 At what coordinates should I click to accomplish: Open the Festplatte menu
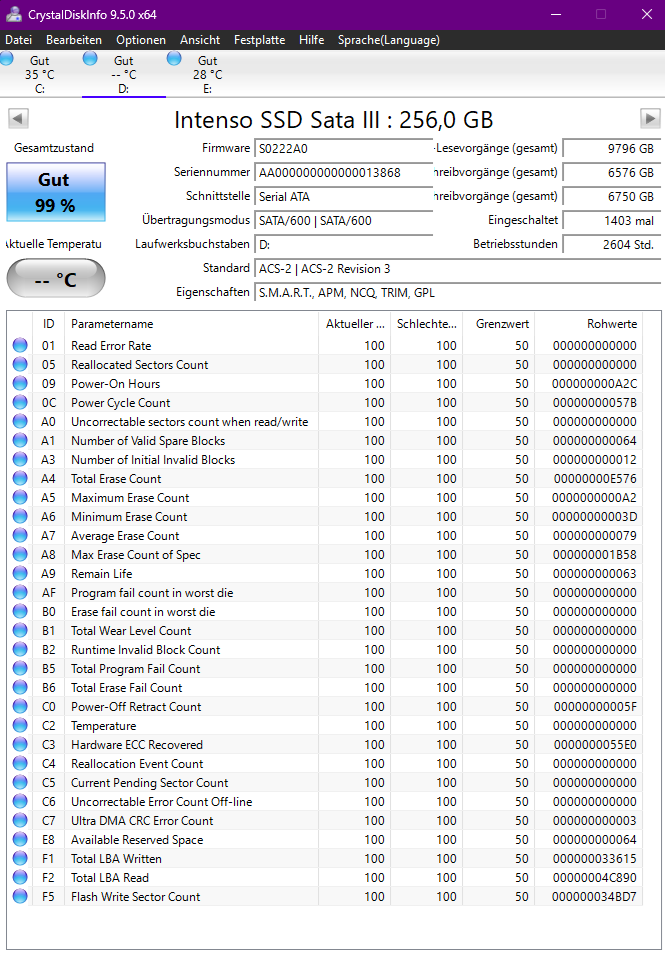pyautogui.click(x=259, y=40)
